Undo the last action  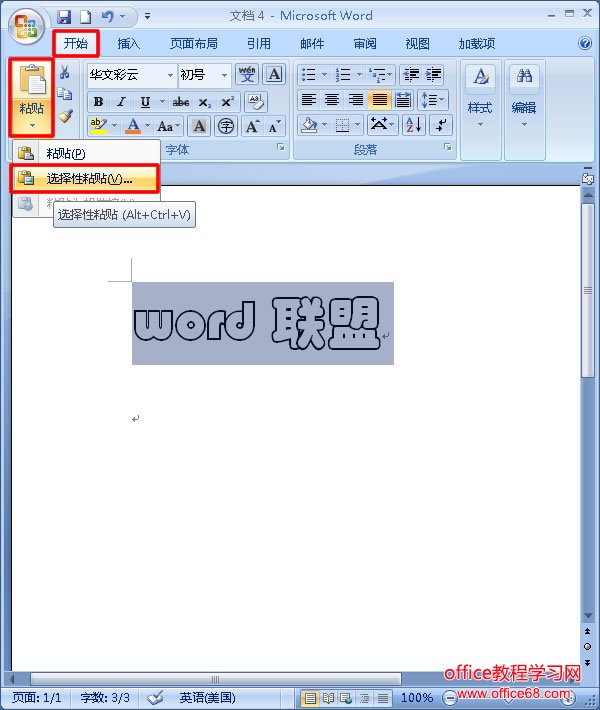[107, 17]
